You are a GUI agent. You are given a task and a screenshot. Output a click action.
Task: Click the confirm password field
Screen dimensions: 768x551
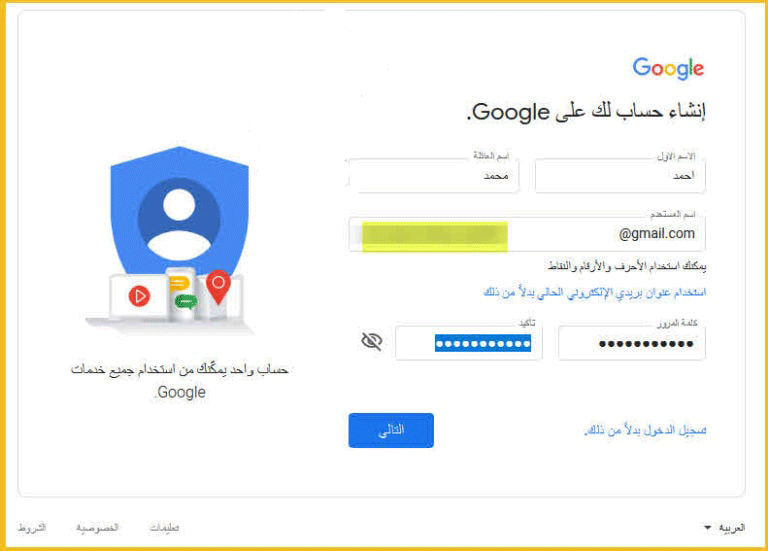tap(468, 343)
